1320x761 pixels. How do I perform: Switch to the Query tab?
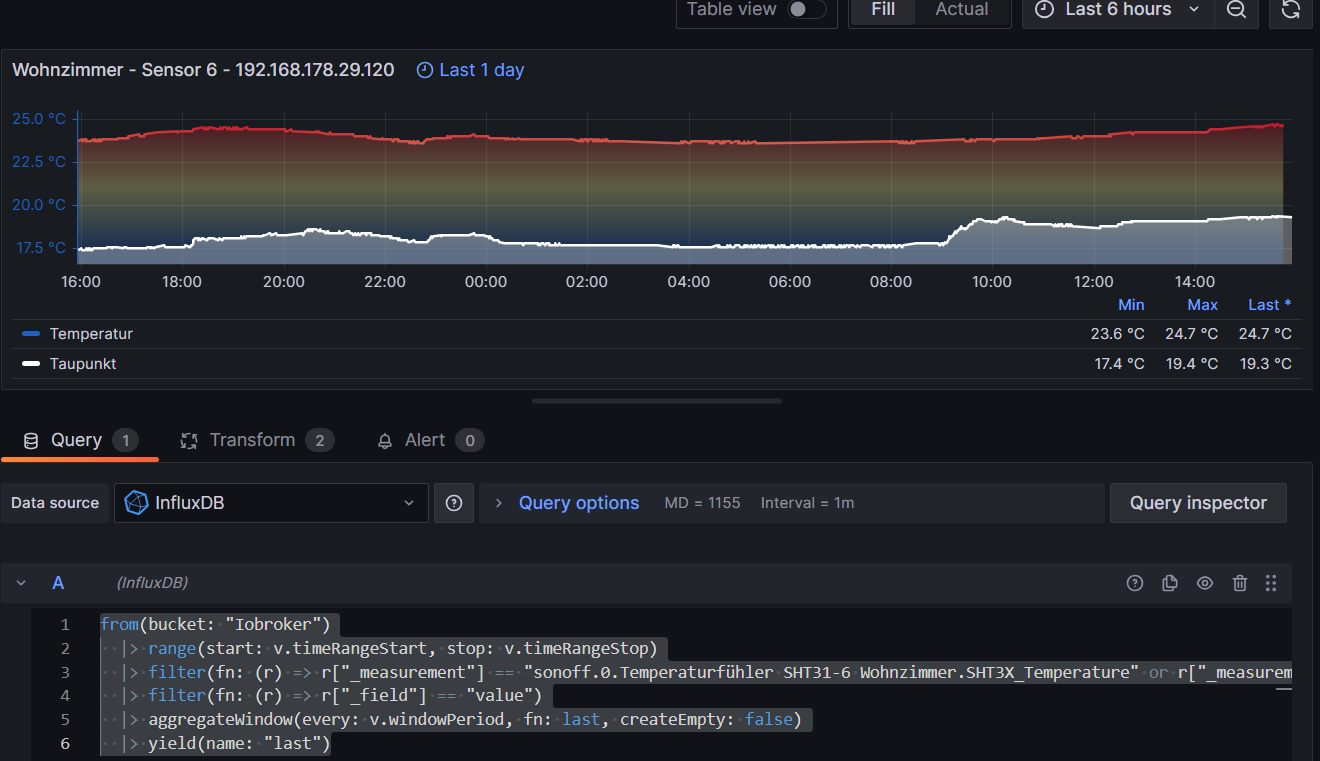[x=80, y=440]
